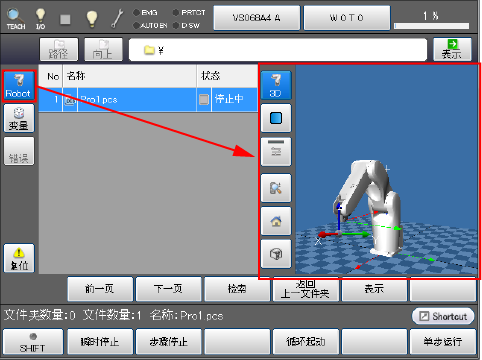This screenshot has height=360, width=482.
Task: Select the Pro1.pcs file row
Action: [x=148, y=100]
